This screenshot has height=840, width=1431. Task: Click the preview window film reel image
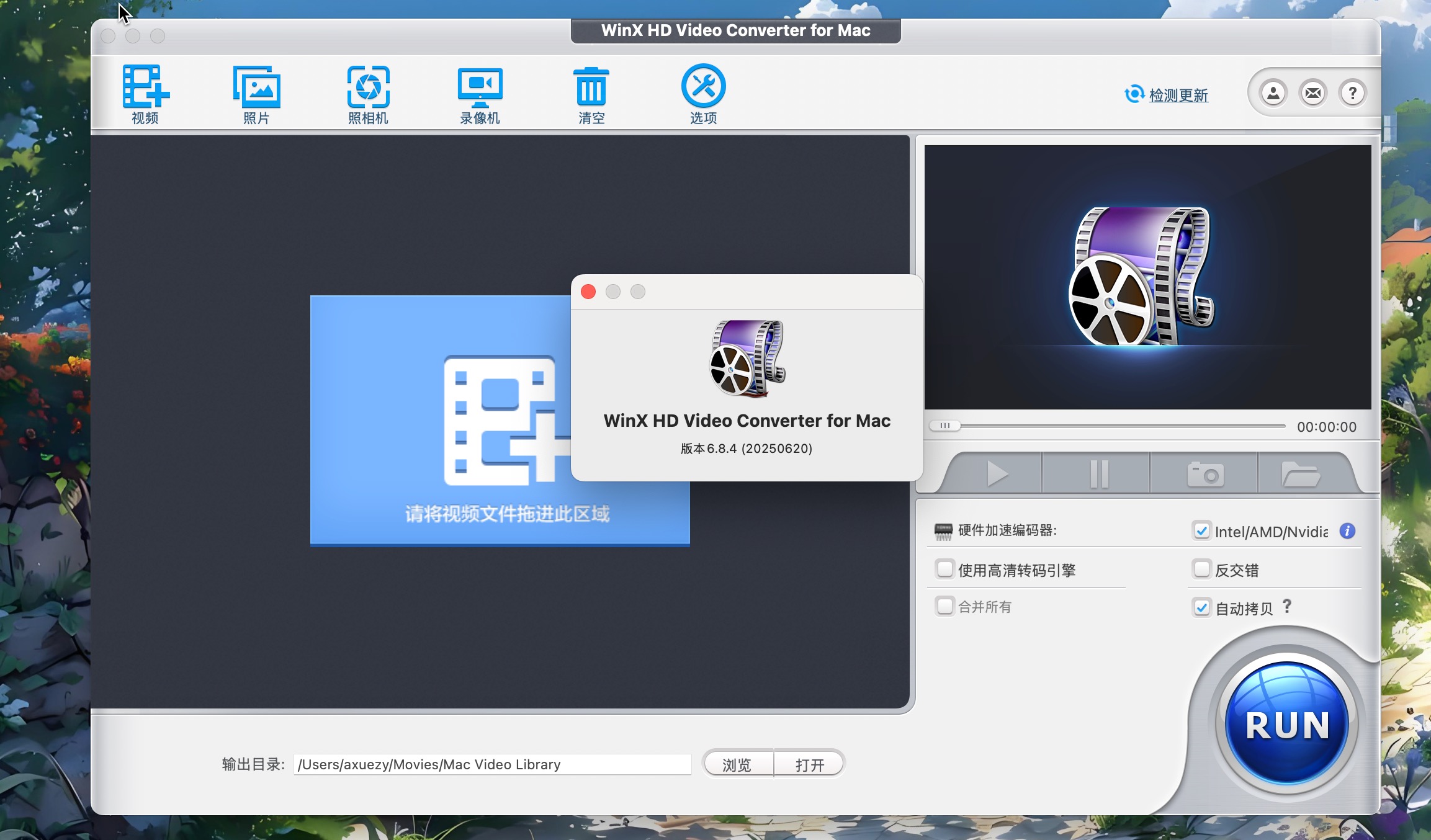1142,276
